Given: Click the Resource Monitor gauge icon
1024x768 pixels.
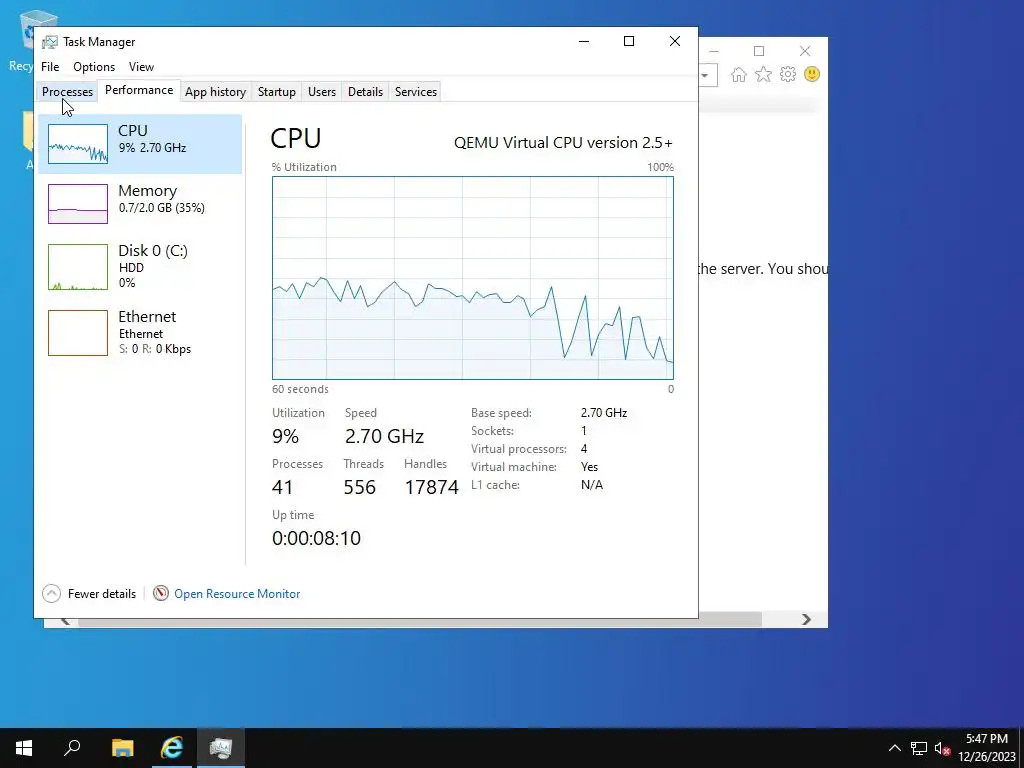Looking at the screenshot, I should [x=161, y=593].
